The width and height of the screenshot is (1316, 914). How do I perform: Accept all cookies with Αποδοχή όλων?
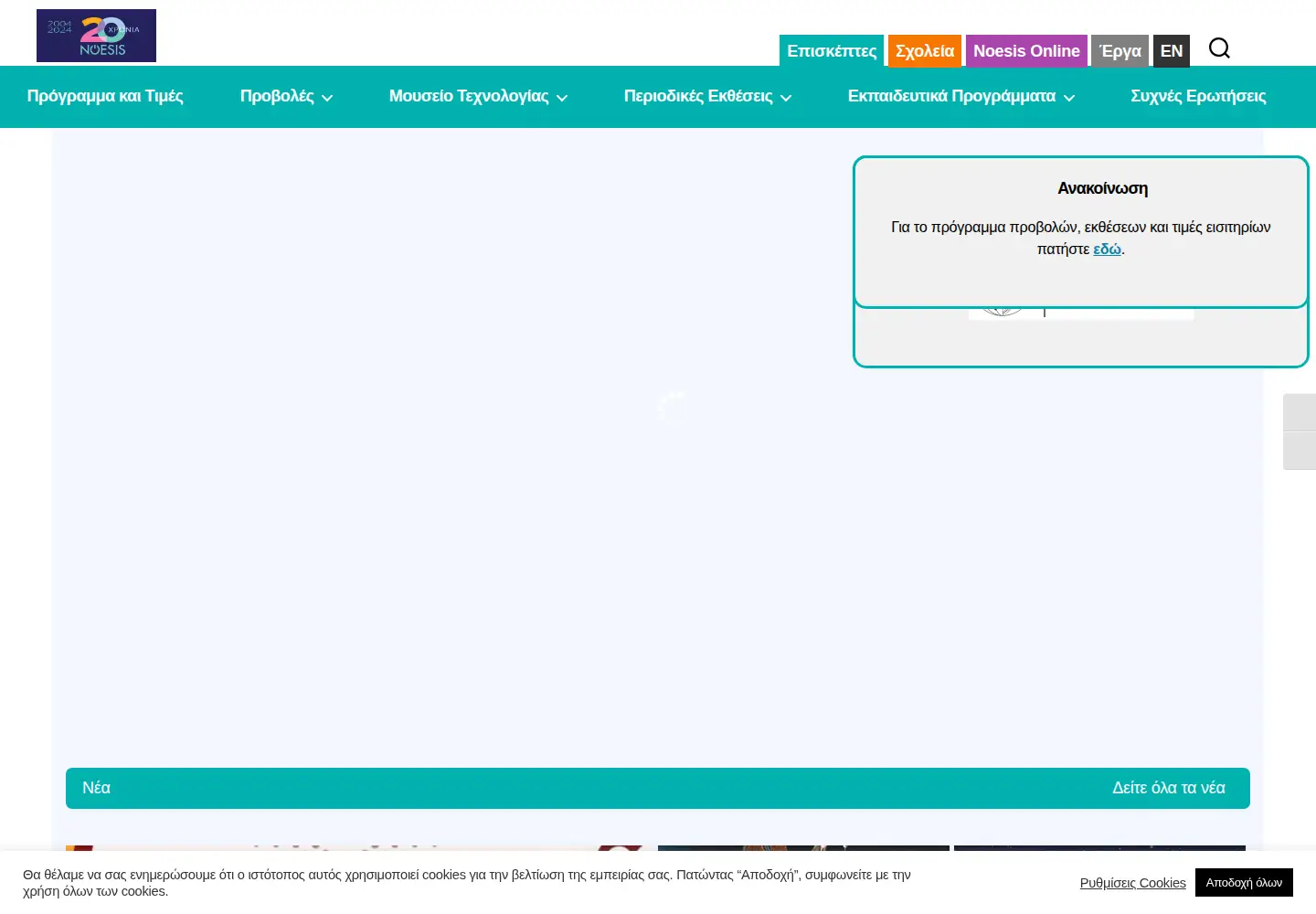(1244, 883)
